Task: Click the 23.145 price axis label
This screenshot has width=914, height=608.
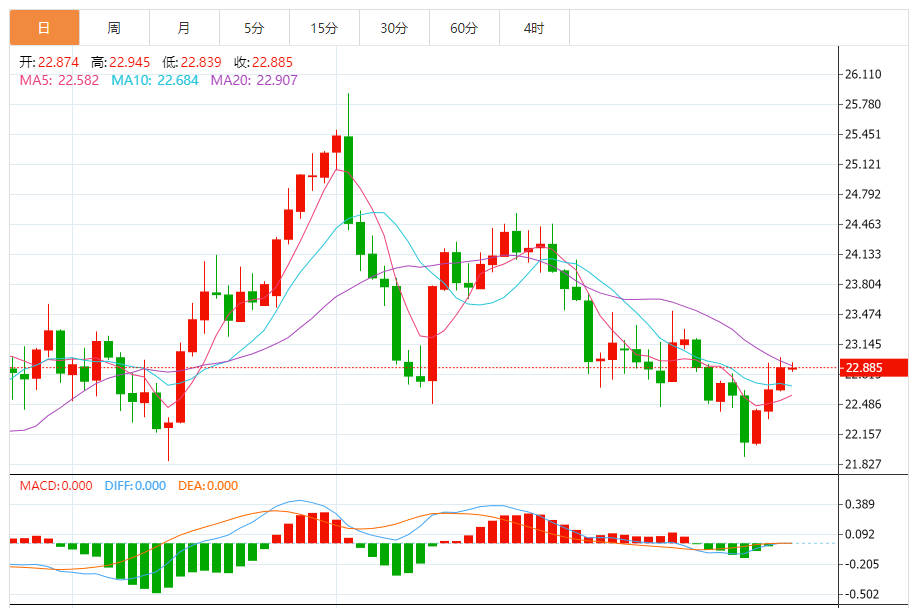Action: 863,345
